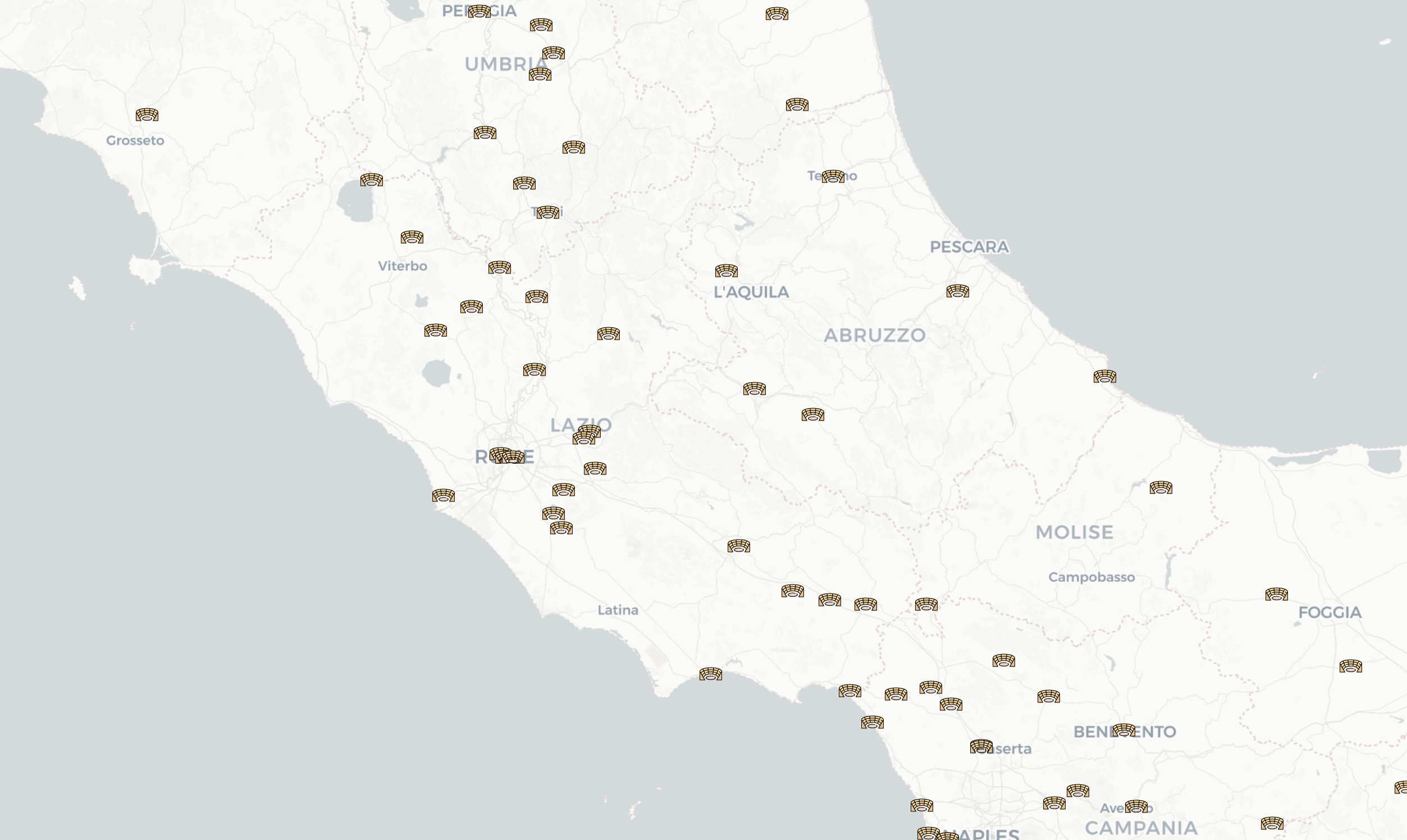1407x840 pixels.
Task: Select the single marker directly below LAZIO label cluster
Action: click(x=595, y=469)
